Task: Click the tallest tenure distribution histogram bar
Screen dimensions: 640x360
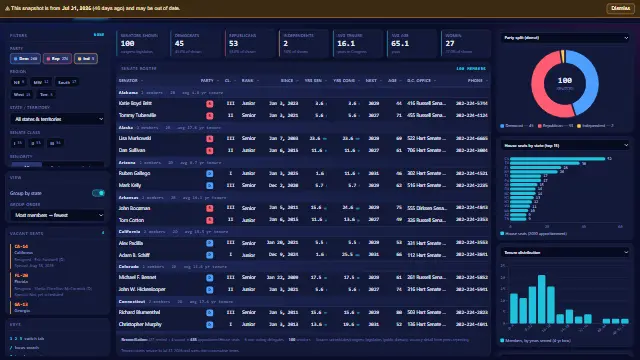Action: (542, 300)
